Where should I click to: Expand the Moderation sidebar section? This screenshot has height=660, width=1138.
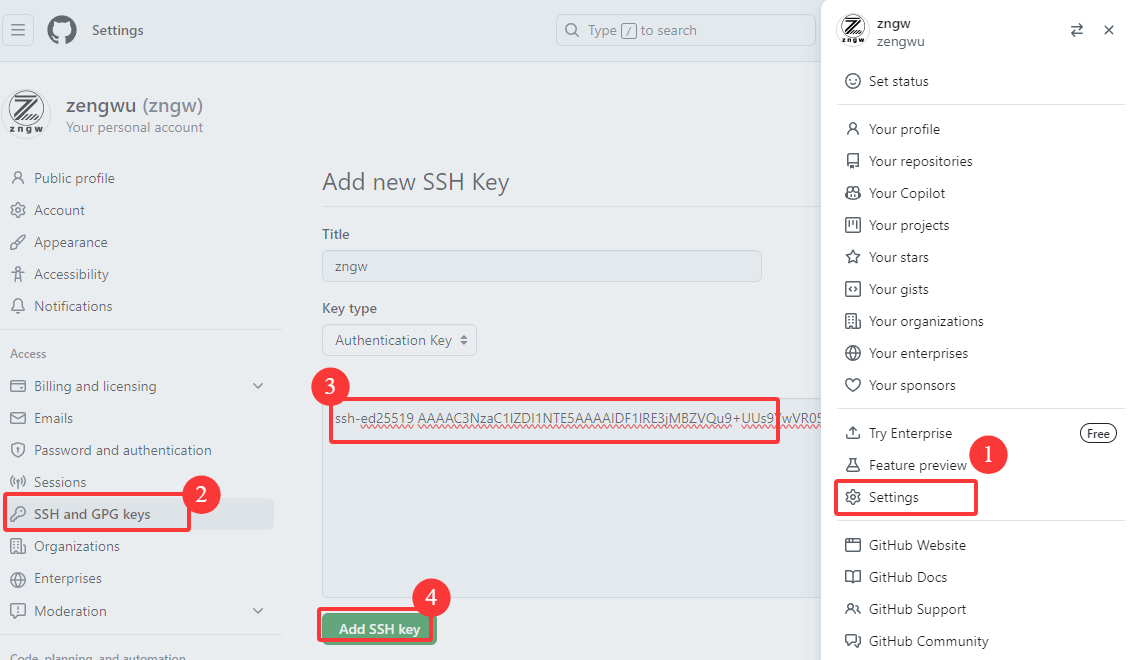point(258,611)
